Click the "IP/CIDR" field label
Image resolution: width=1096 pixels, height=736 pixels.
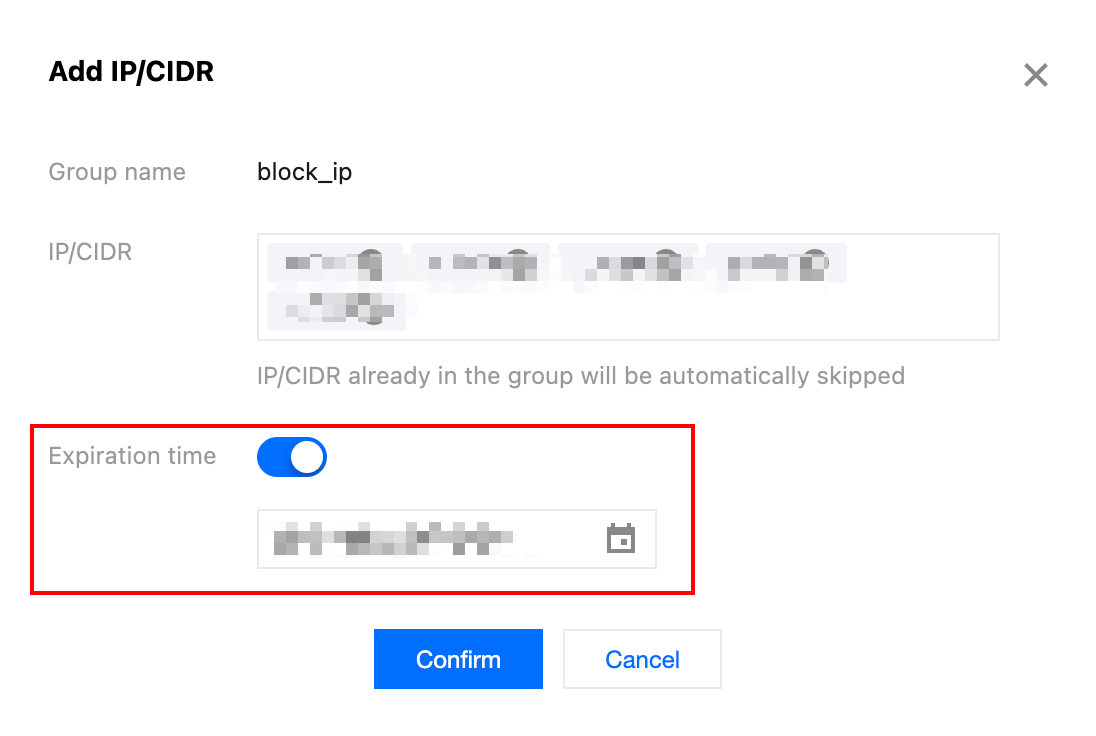point(90,252)
